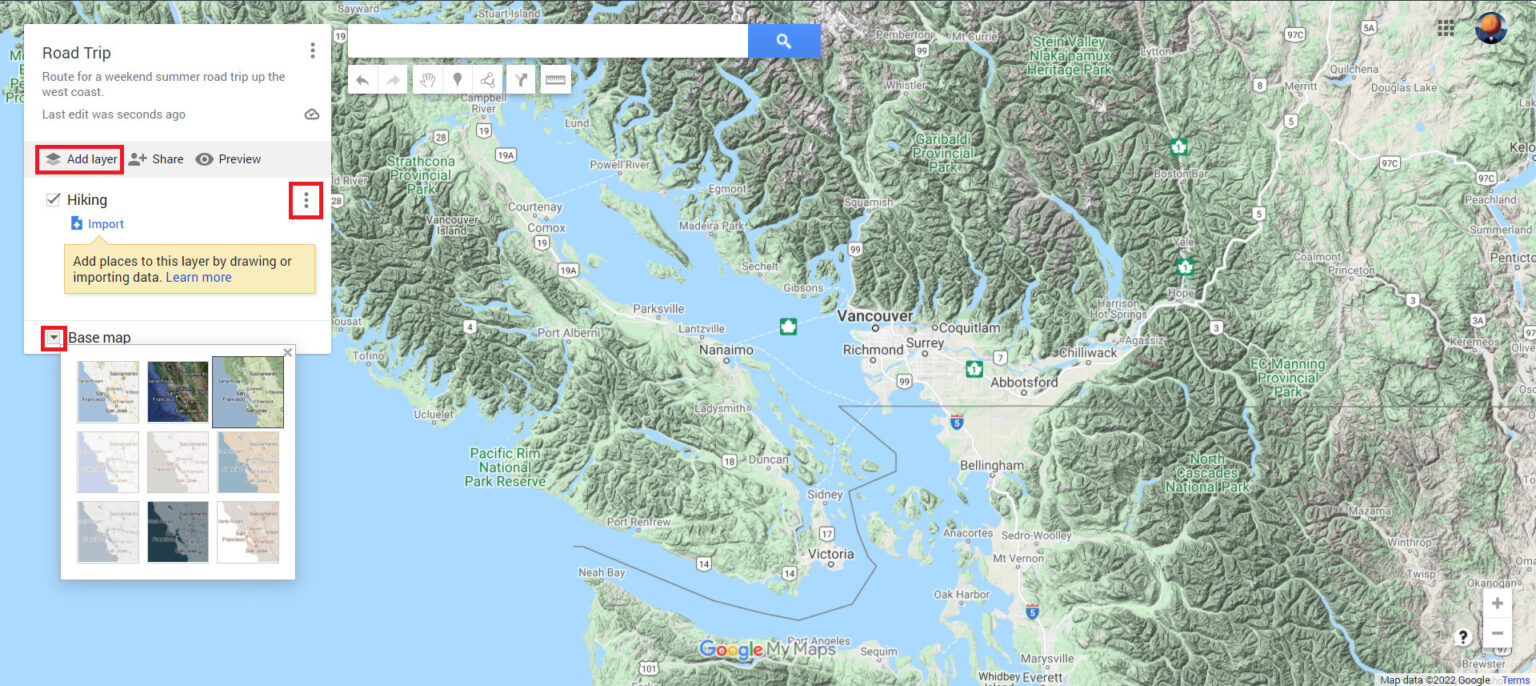Uncheck the Hiking layer checkbox

(x=53, y=200)
